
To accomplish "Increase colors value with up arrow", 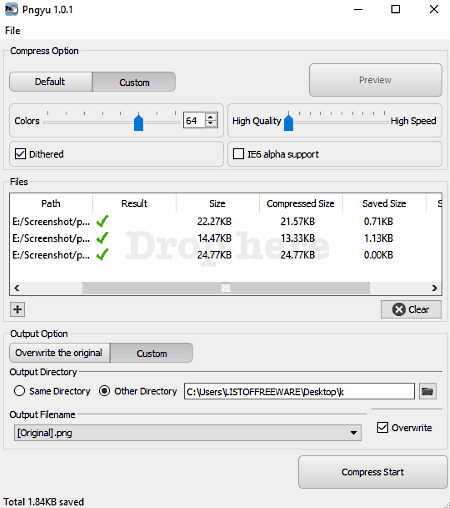I will (210, 116).
